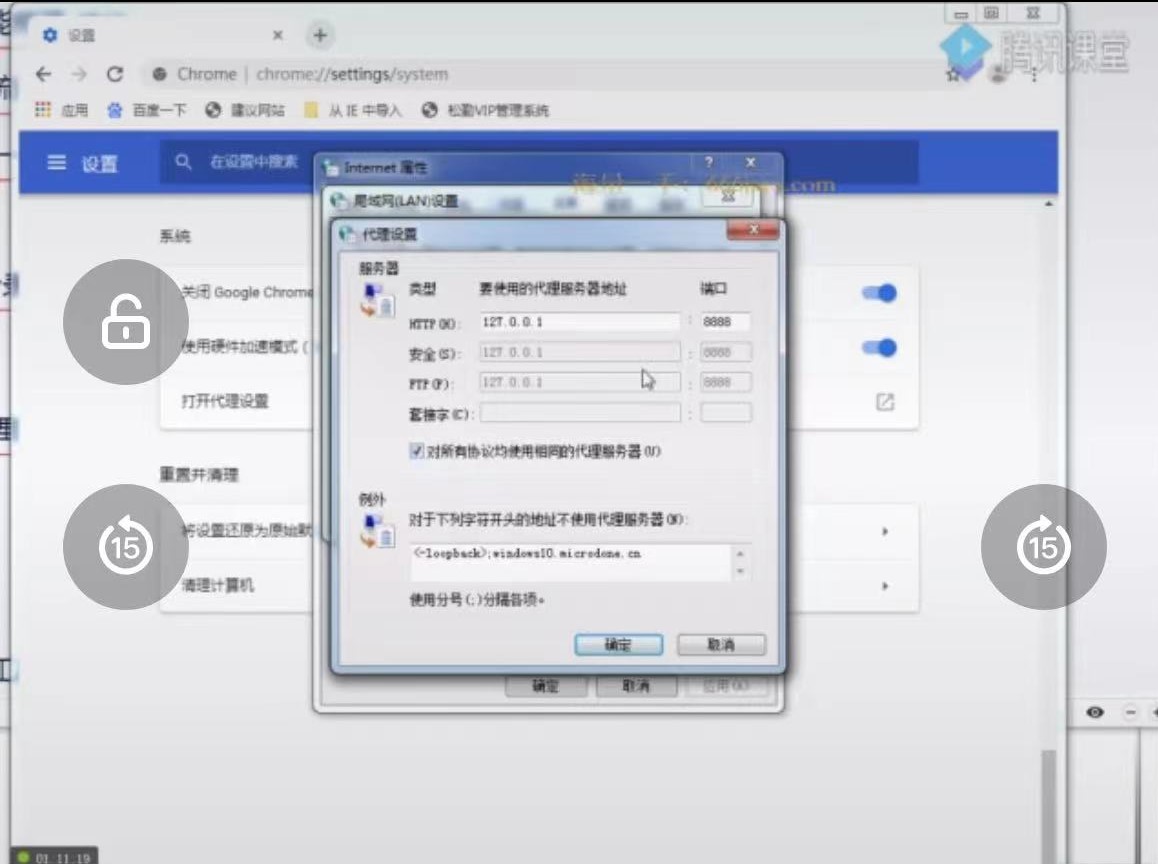Click the FTP proxy address field

click(x=580, y=382)
